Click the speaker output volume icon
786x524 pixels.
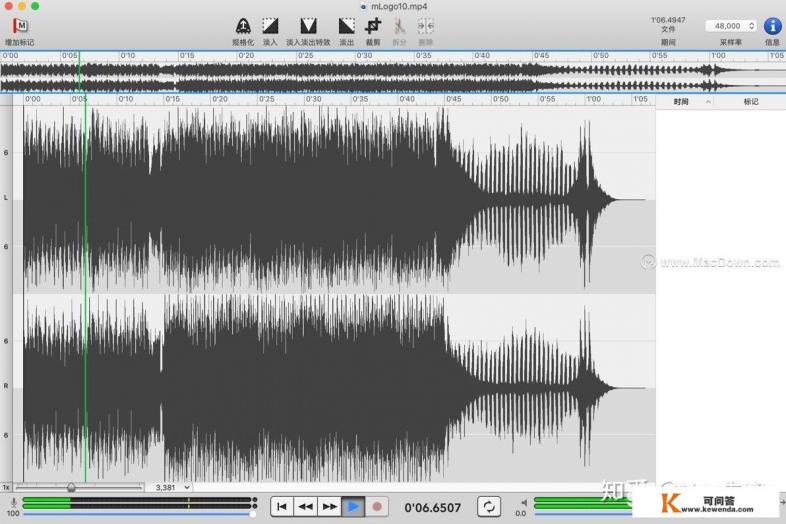click(x=524, y=502)
